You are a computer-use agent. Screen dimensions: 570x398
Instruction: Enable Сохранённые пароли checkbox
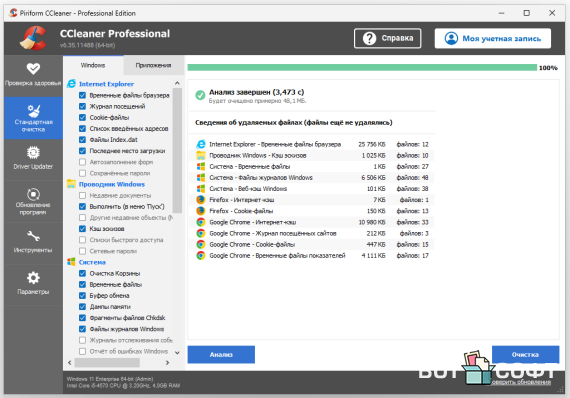[x=83, y=173]
